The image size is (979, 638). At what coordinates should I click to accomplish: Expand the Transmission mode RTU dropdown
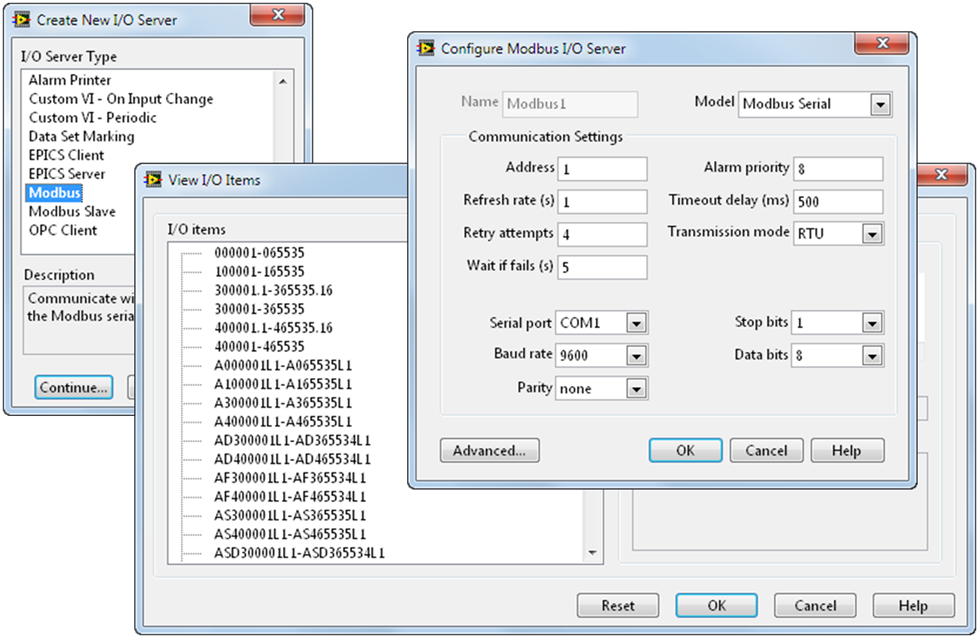(872, 234)
